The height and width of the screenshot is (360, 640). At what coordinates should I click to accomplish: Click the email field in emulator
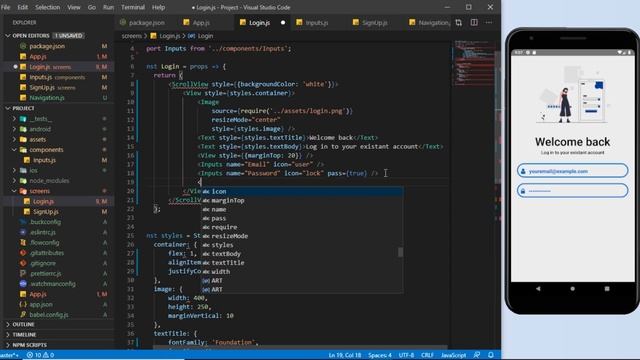click(572, 171)
